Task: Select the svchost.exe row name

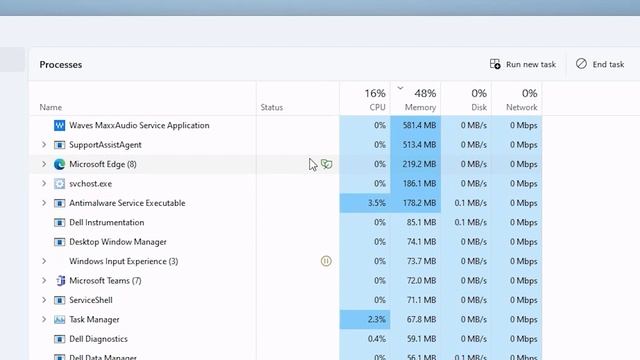Action: tap(91, 184)
